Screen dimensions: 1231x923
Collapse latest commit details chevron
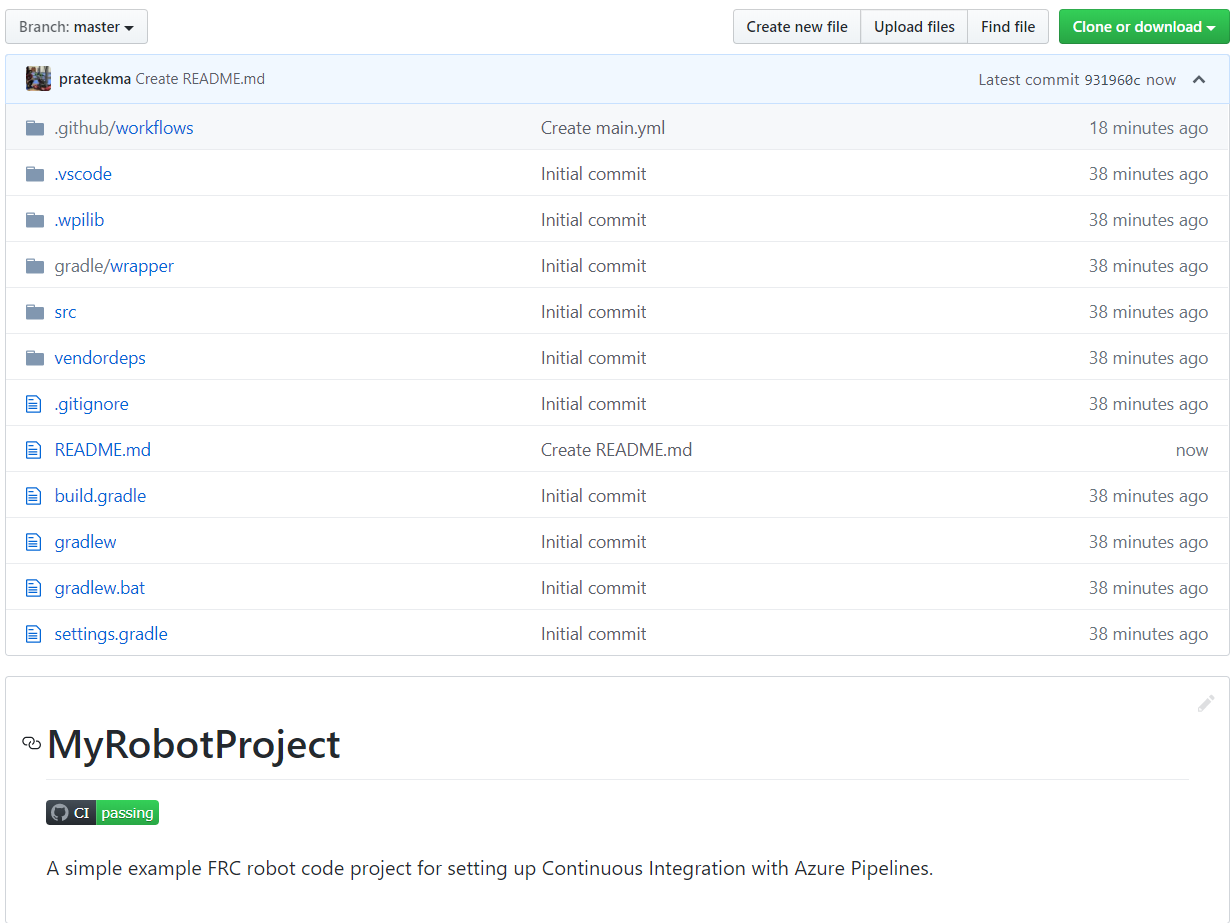pyautogui.click(x=1199, y=80)
